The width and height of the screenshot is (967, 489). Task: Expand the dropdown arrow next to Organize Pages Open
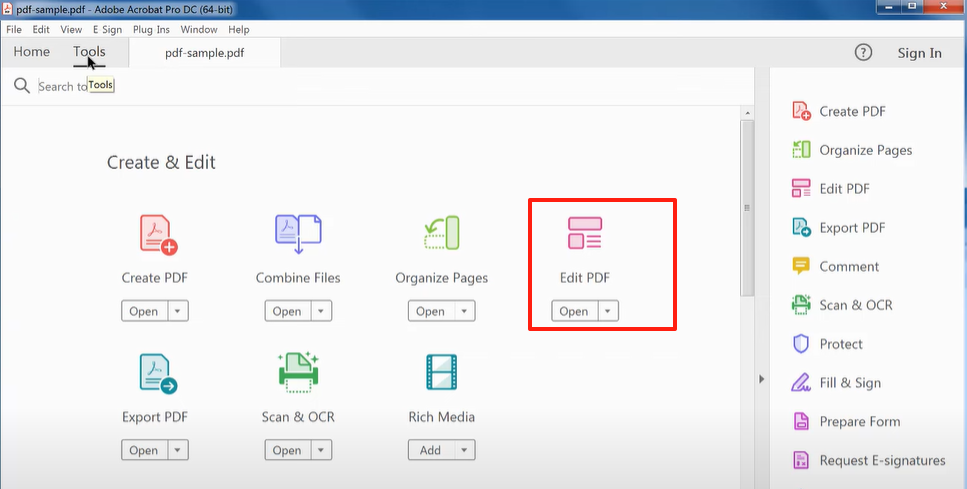click(x=464, y=311)
